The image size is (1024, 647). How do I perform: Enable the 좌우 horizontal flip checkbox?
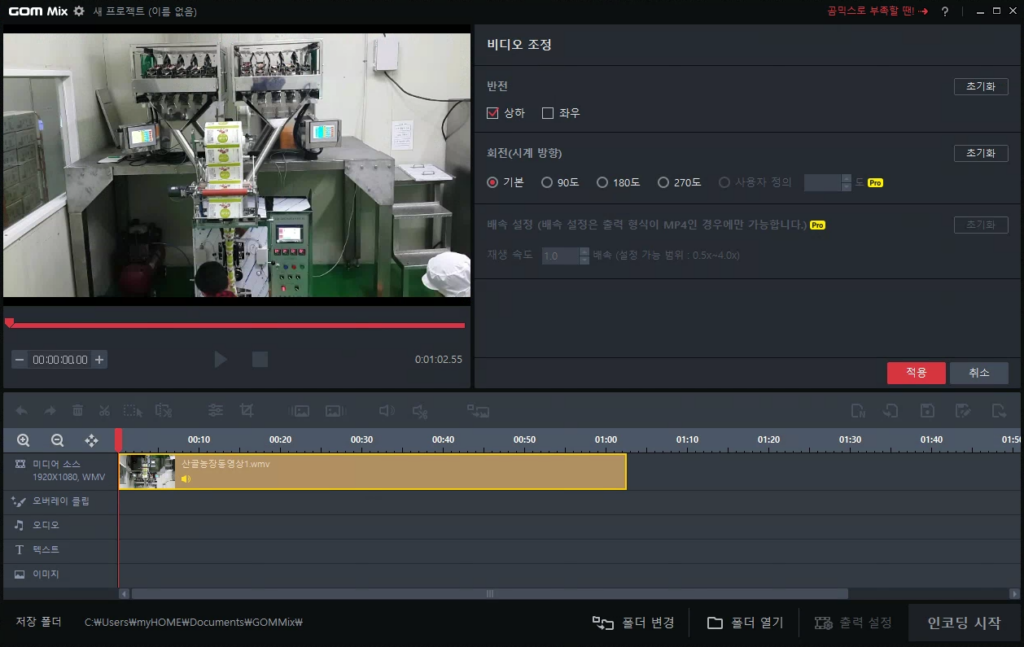547,113
